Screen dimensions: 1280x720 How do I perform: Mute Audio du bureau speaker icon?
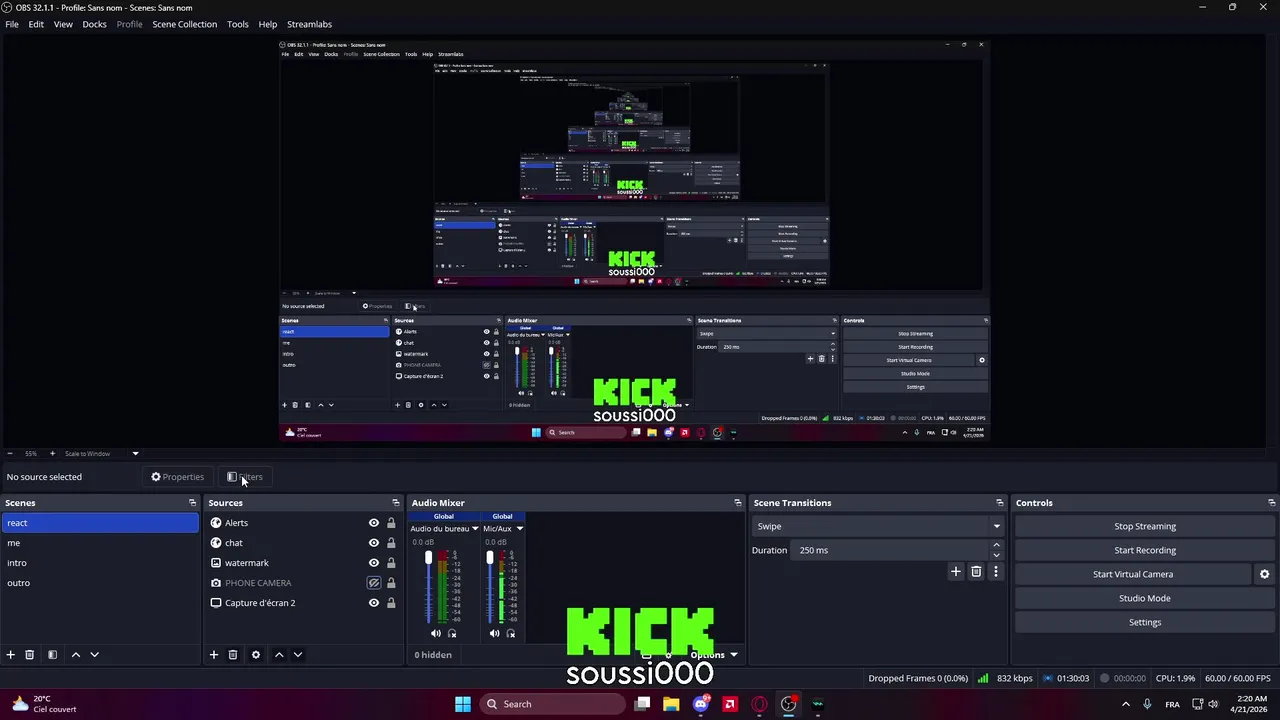(x=435, y=633)
